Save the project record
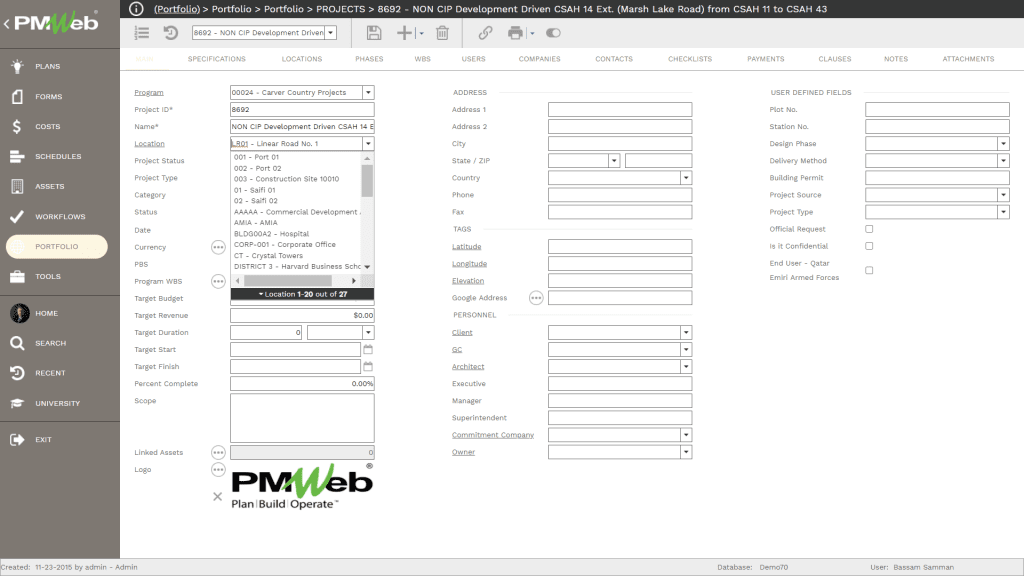1024x576 pixels. pyautogui.click(x=374, y=33)
